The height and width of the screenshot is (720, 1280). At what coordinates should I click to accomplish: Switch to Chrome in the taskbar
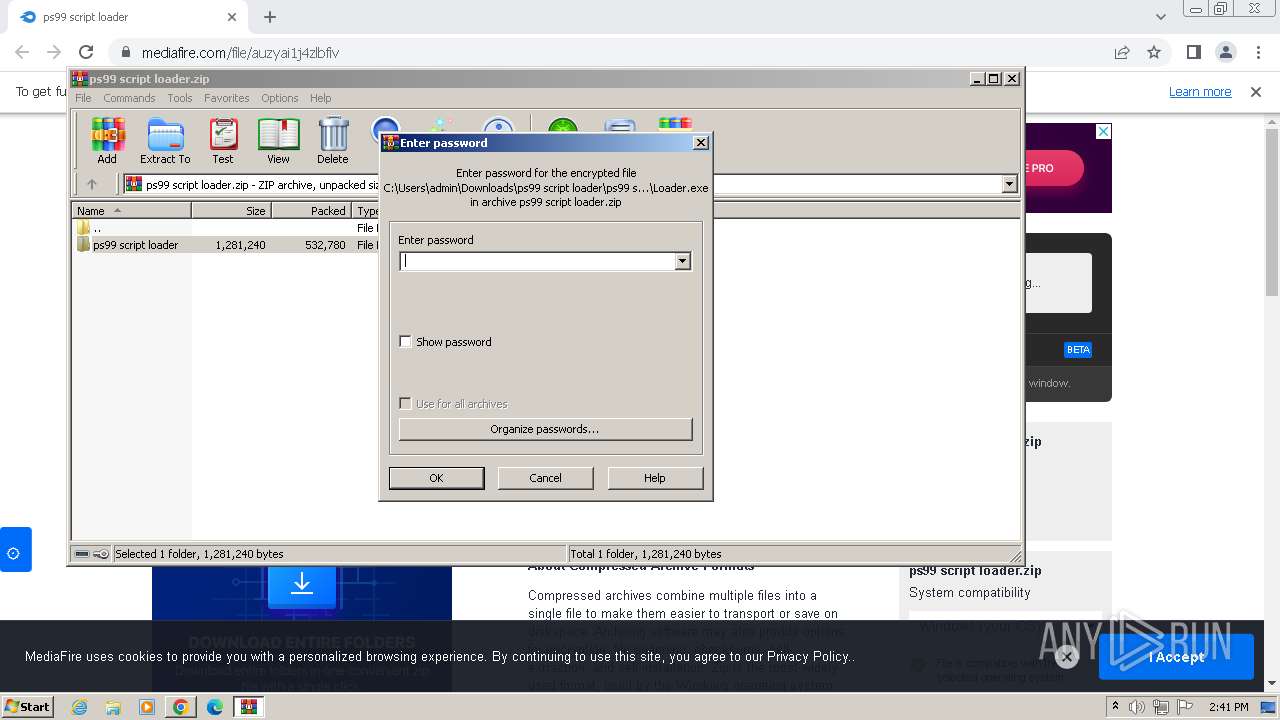(x=181, y=707)
